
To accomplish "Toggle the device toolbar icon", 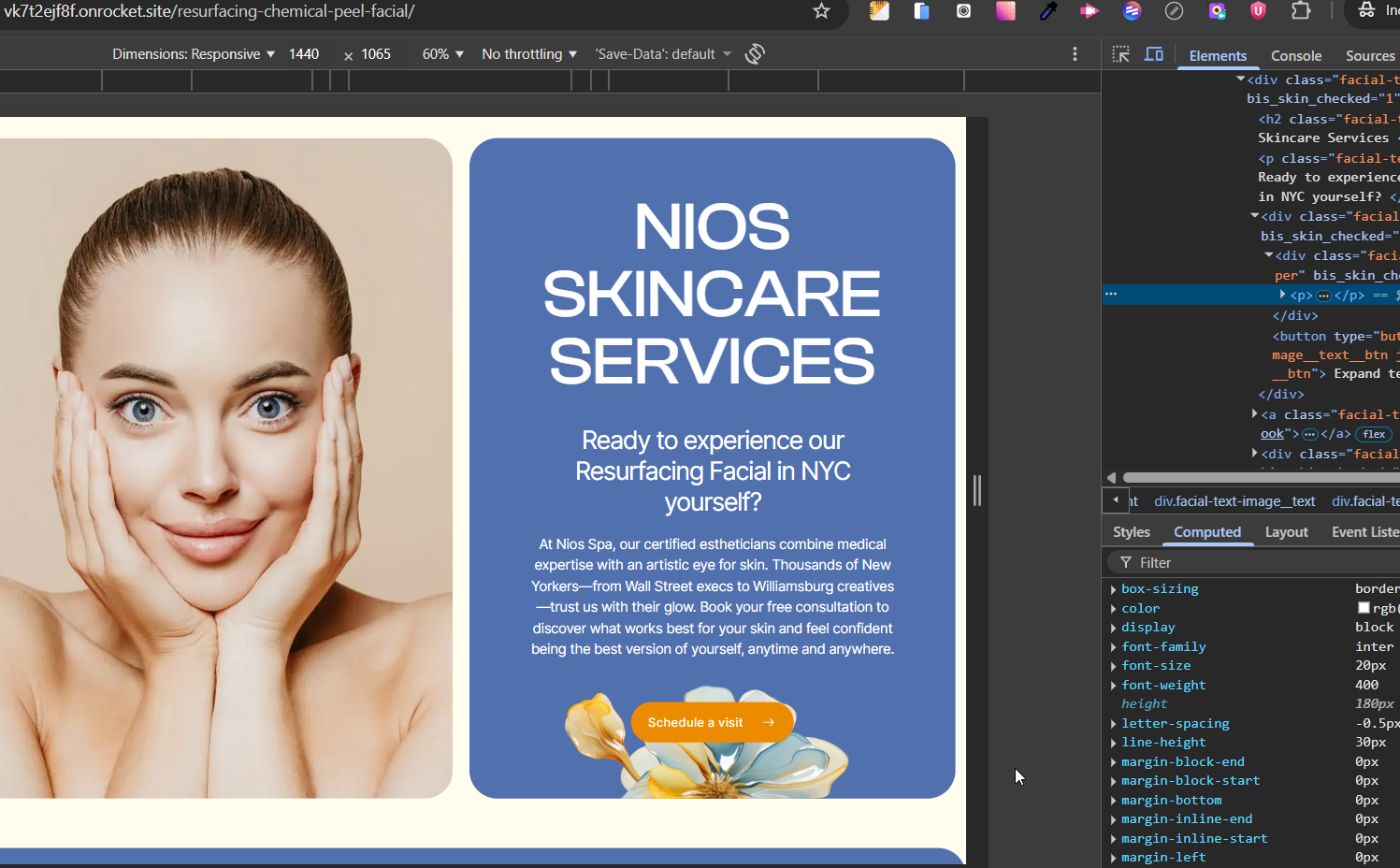I will coord(1154,54).
